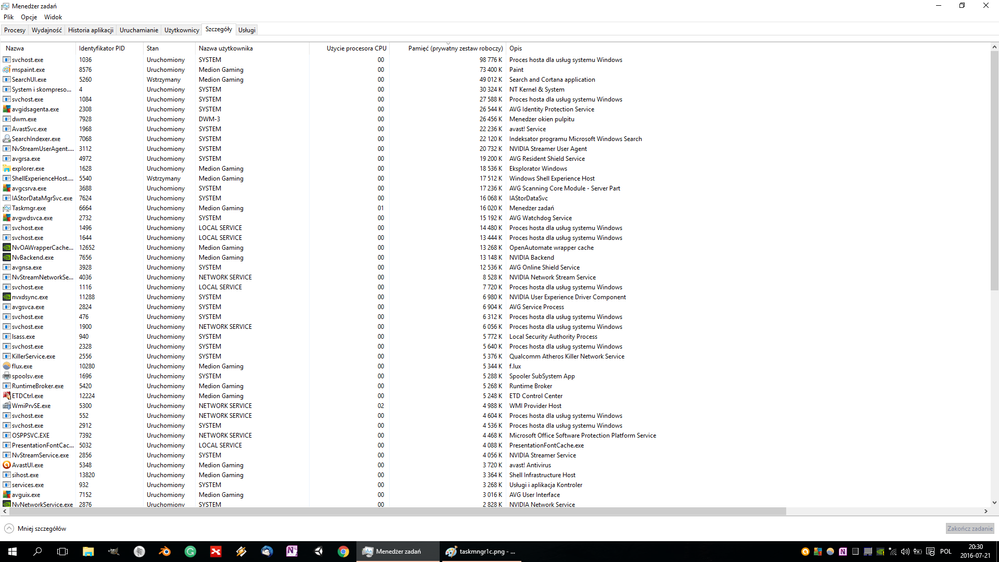Sort by Użycie procesora CPU header
Viewport: 999px width, 562px height.
[356, 48]
